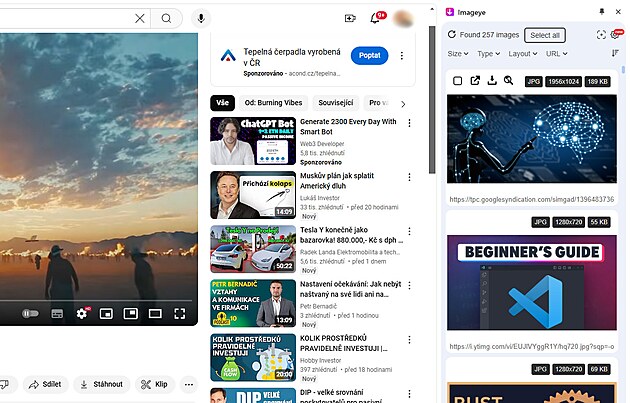The width and height of the screenshot is (630, 403).
Task: Toggle the autoplay switch in player
Action: pos(30,314)
